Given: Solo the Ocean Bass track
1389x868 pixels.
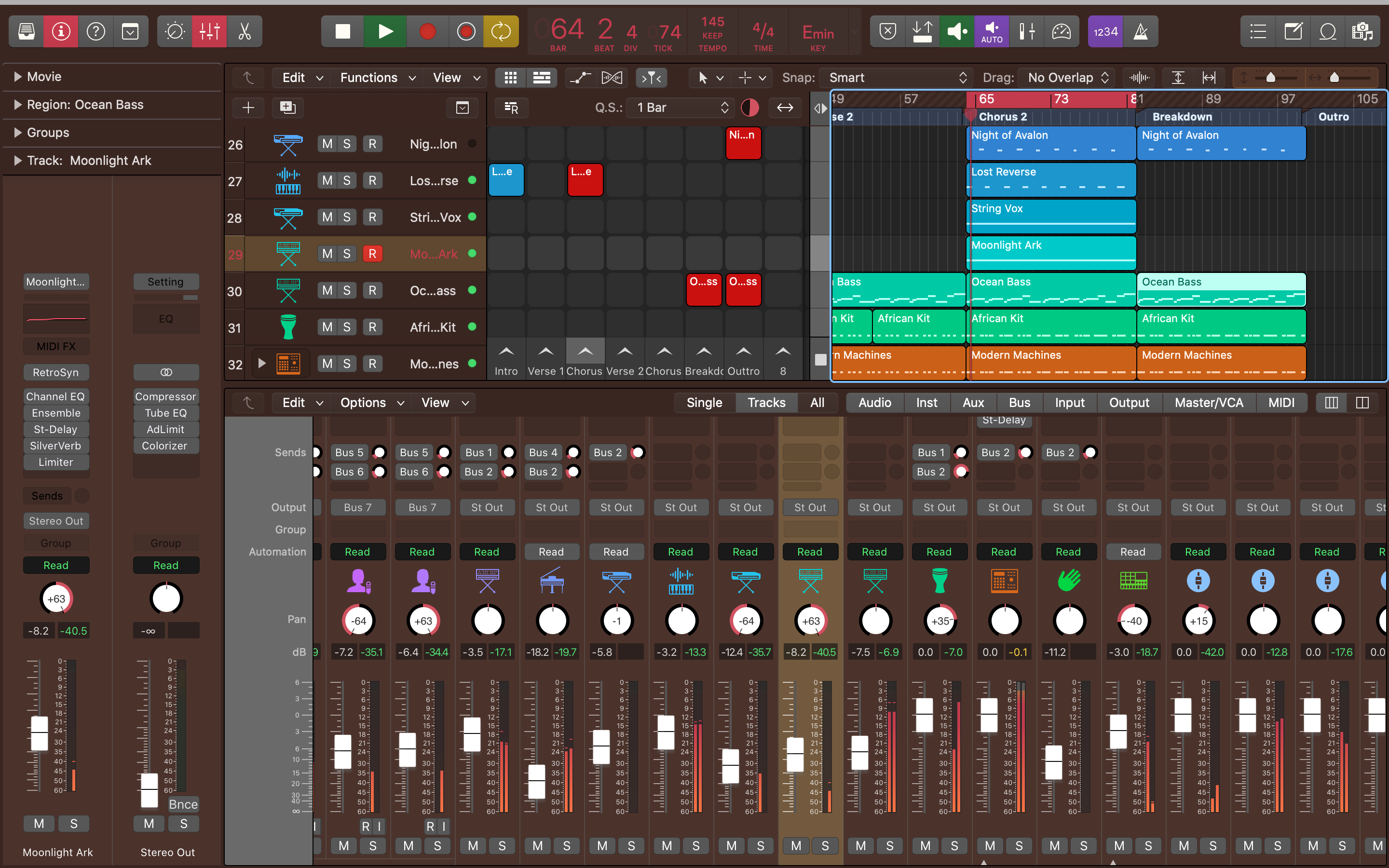Looking at the screenshot, I should click(347, 290).
